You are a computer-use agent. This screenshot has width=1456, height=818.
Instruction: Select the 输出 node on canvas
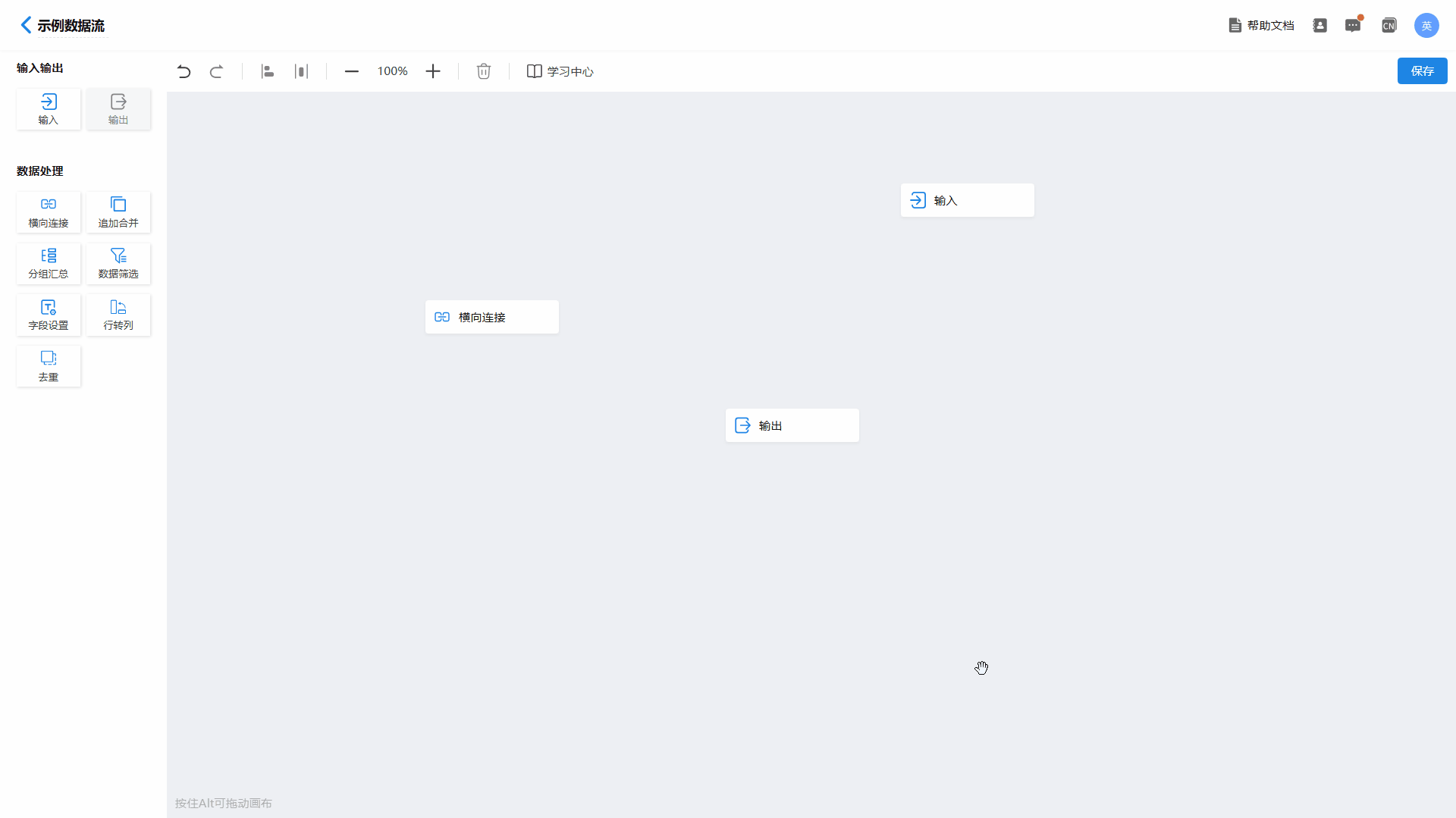[x=792, y=425]
